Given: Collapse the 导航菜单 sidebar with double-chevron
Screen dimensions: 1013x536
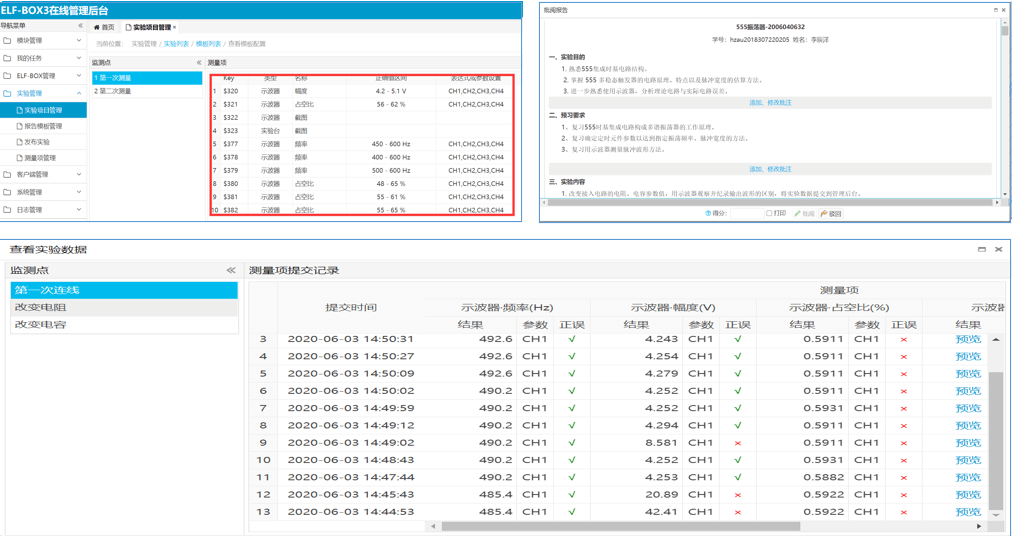Looking at the screenshot, I should 80,26.
